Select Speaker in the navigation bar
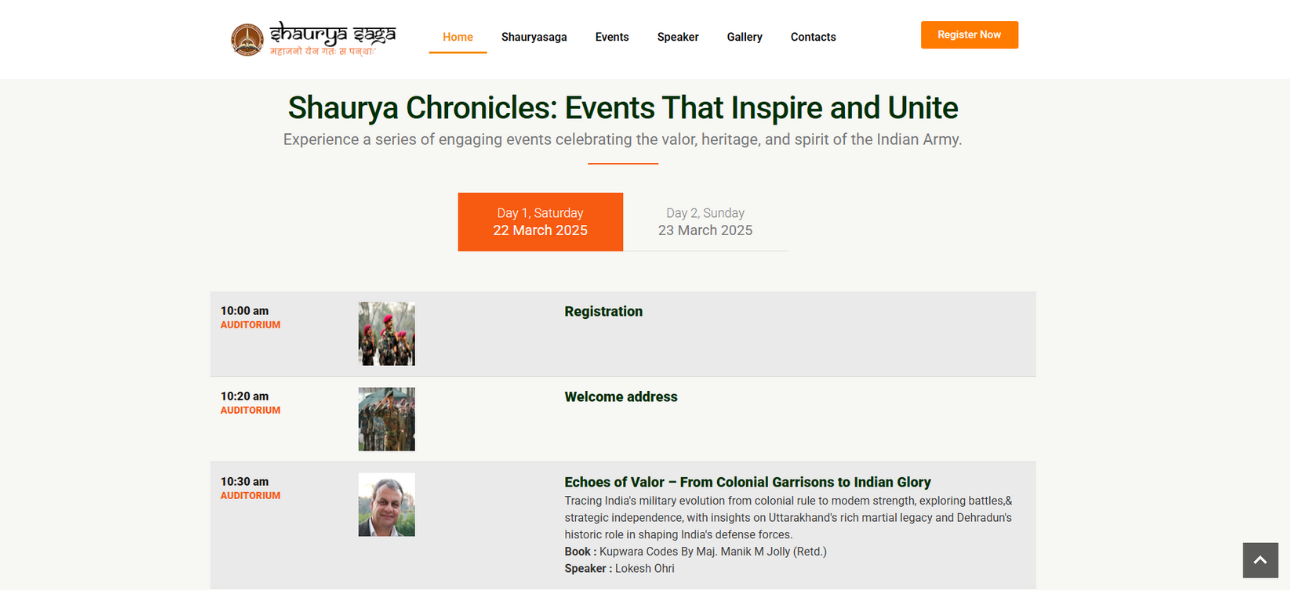 point(678,37)
